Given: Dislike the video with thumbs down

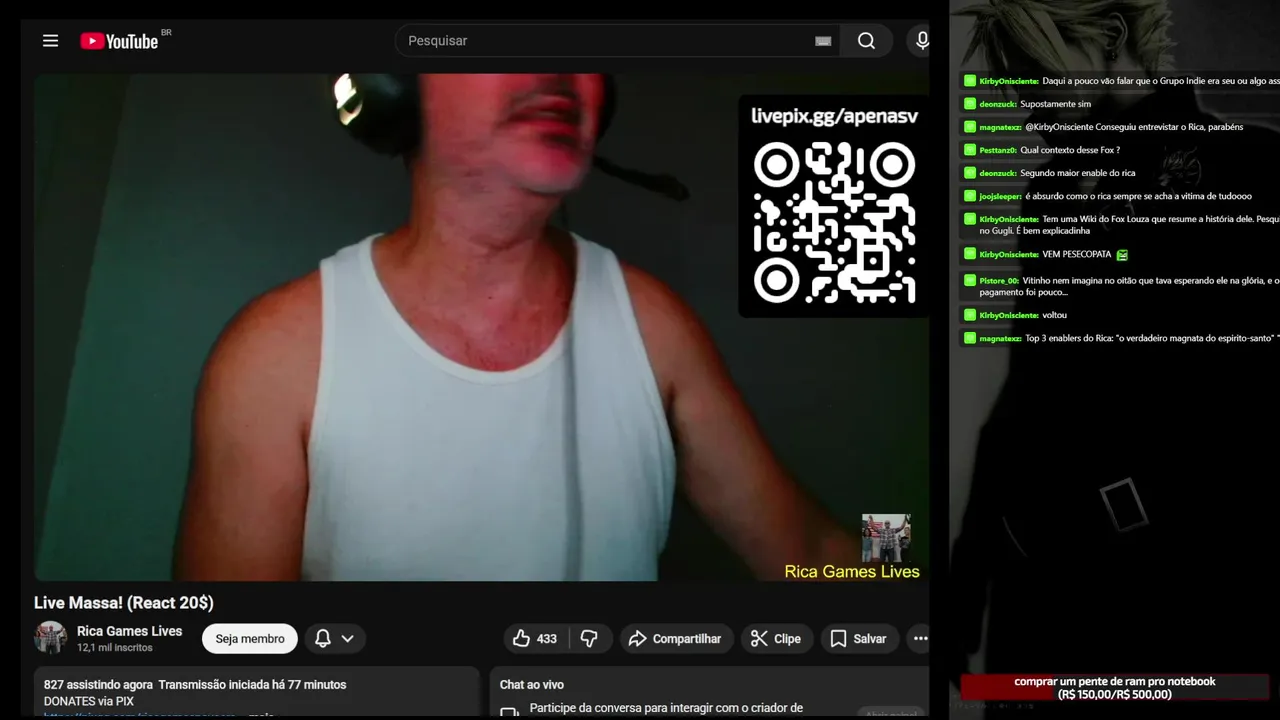Looking at the screenshot, I should click(x=590, y=638).
